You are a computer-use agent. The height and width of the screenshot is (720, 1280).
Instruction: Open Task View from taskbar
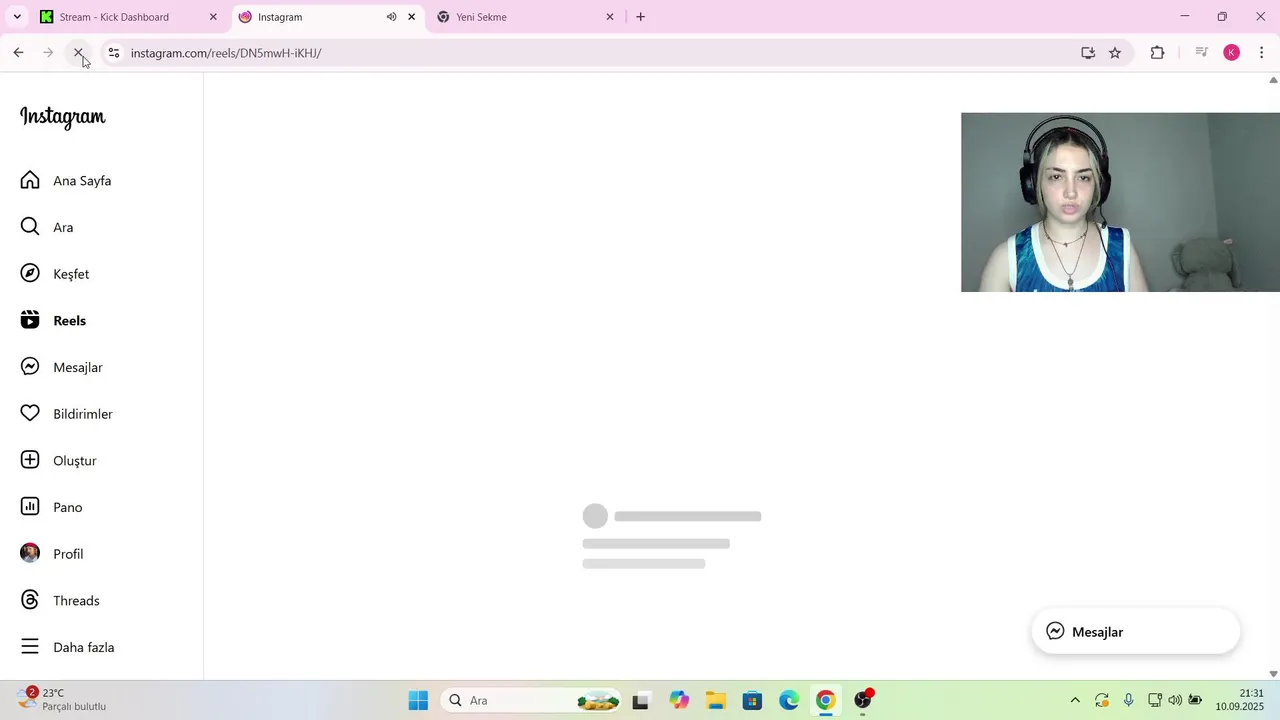pyautogui.click(x=641, y=700)
